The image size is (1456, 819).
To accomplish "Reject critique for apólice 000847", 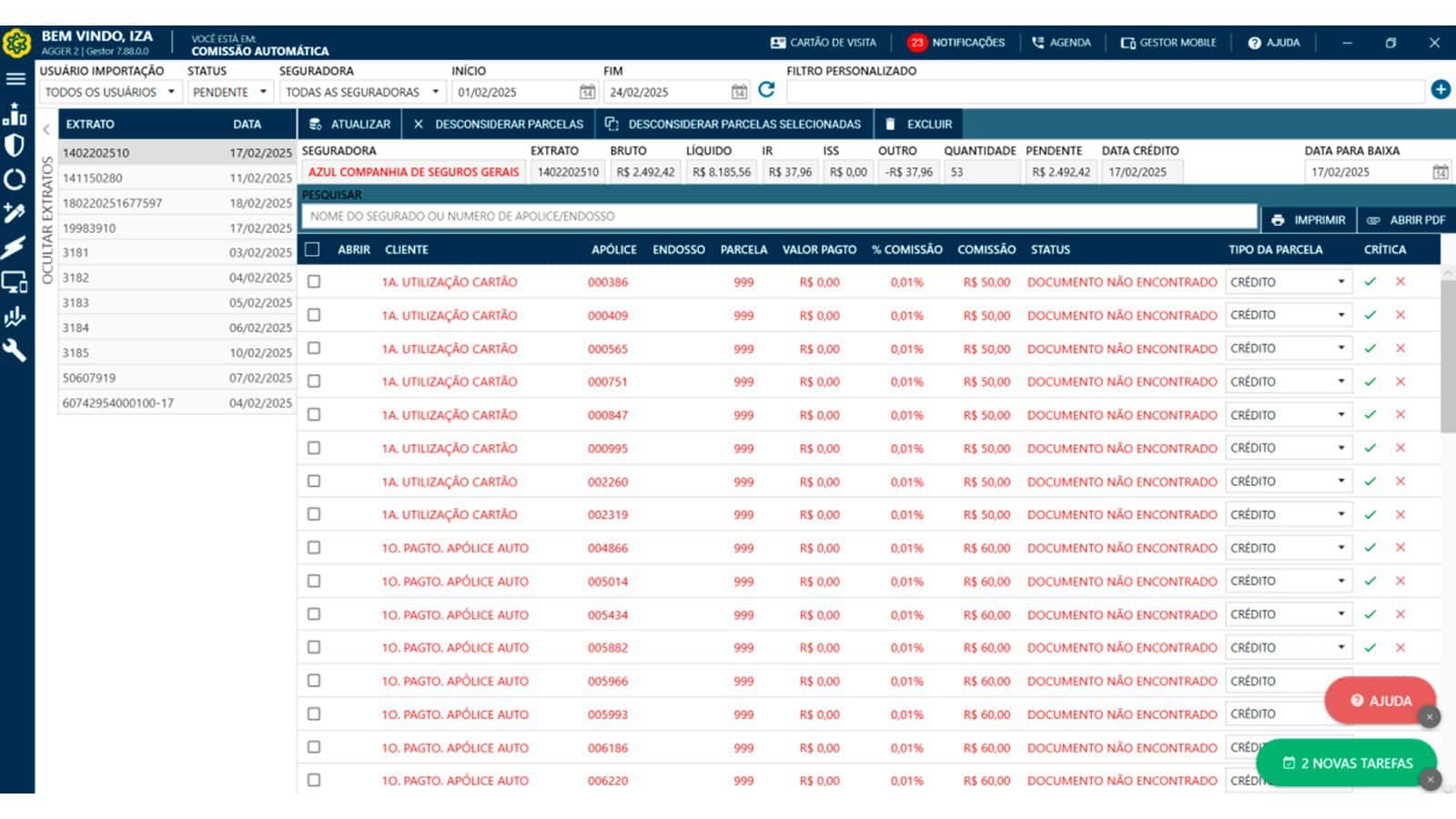I will (1400, 415).
